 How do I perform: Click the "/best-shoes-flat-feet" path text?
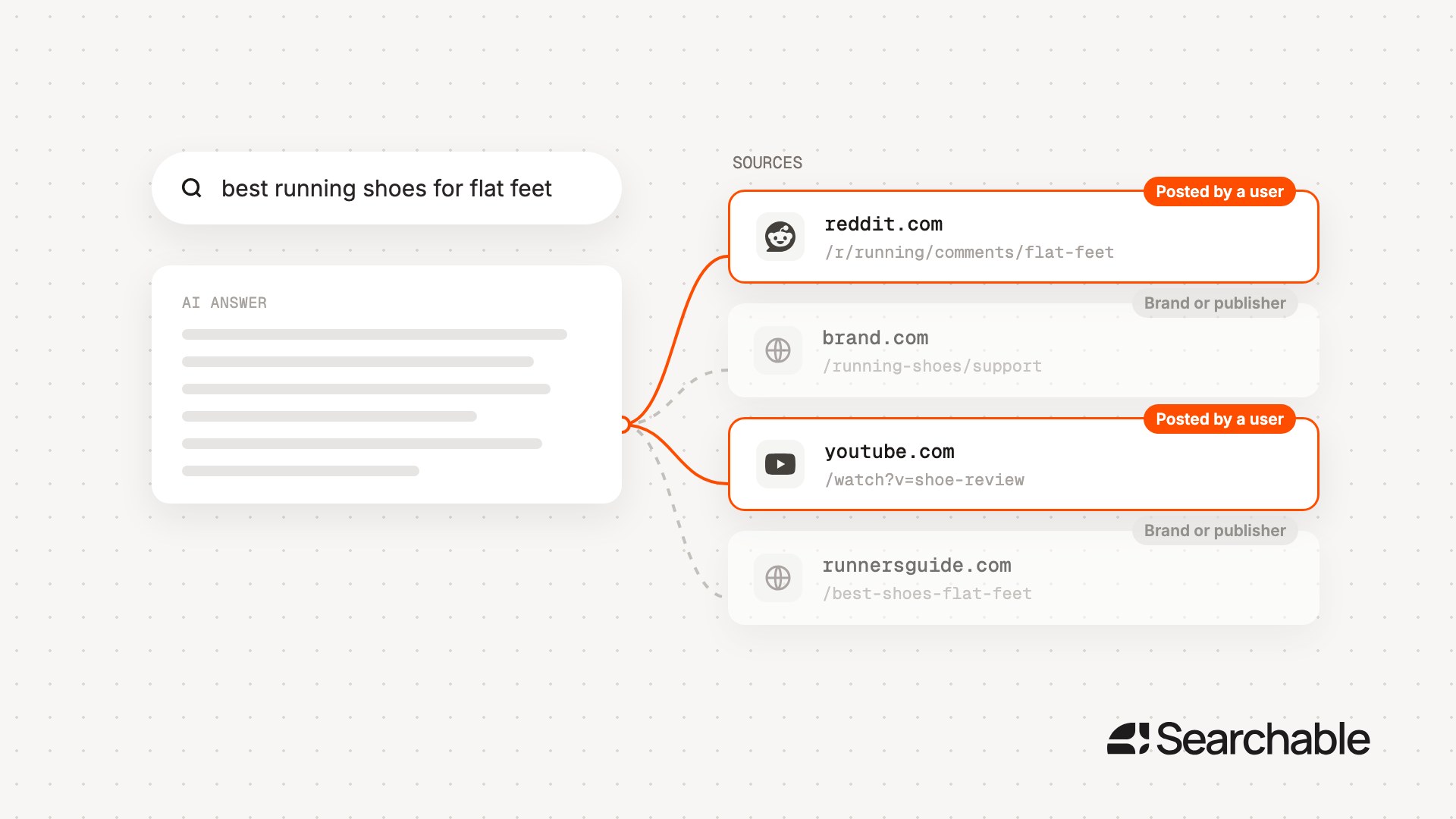[x=927, y=594]
